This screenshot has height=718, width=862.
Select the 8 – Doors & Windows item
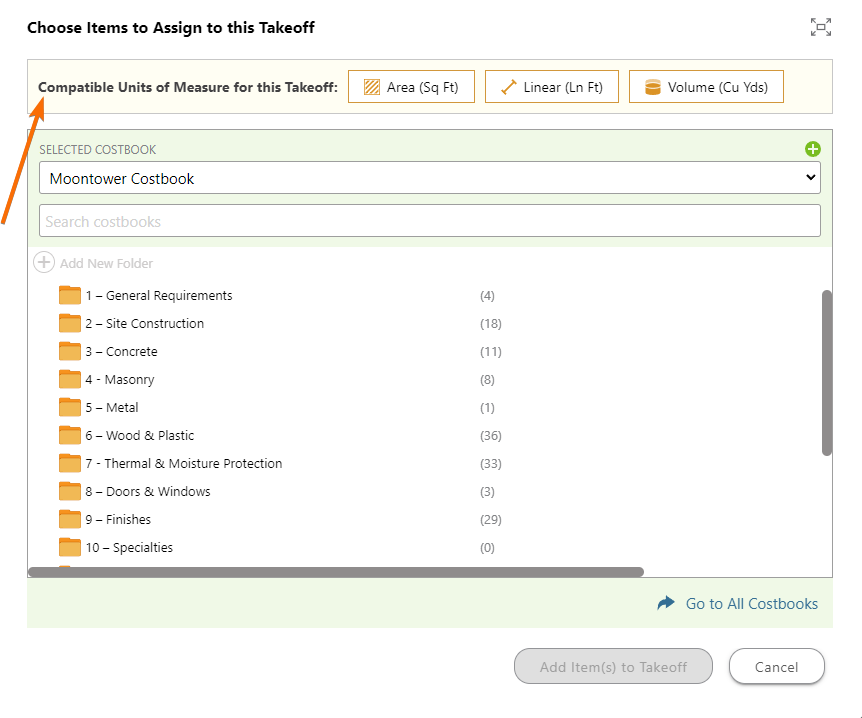(147, 491)
